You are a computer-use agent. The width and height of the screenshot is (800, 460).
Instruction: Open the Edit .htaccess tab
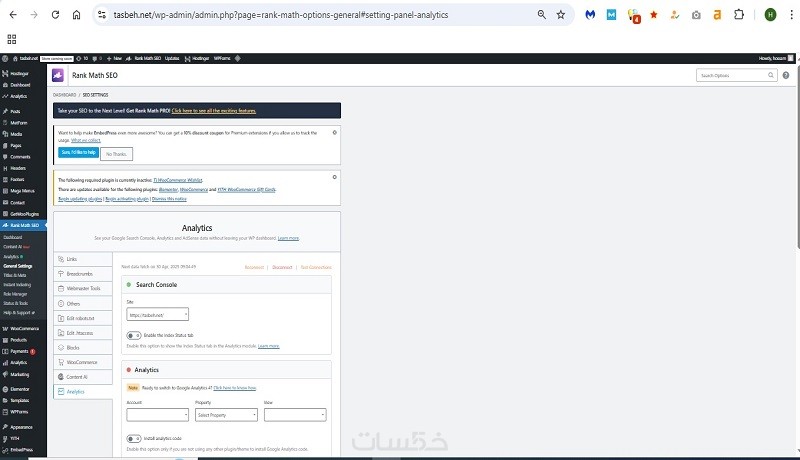(83, 333)
